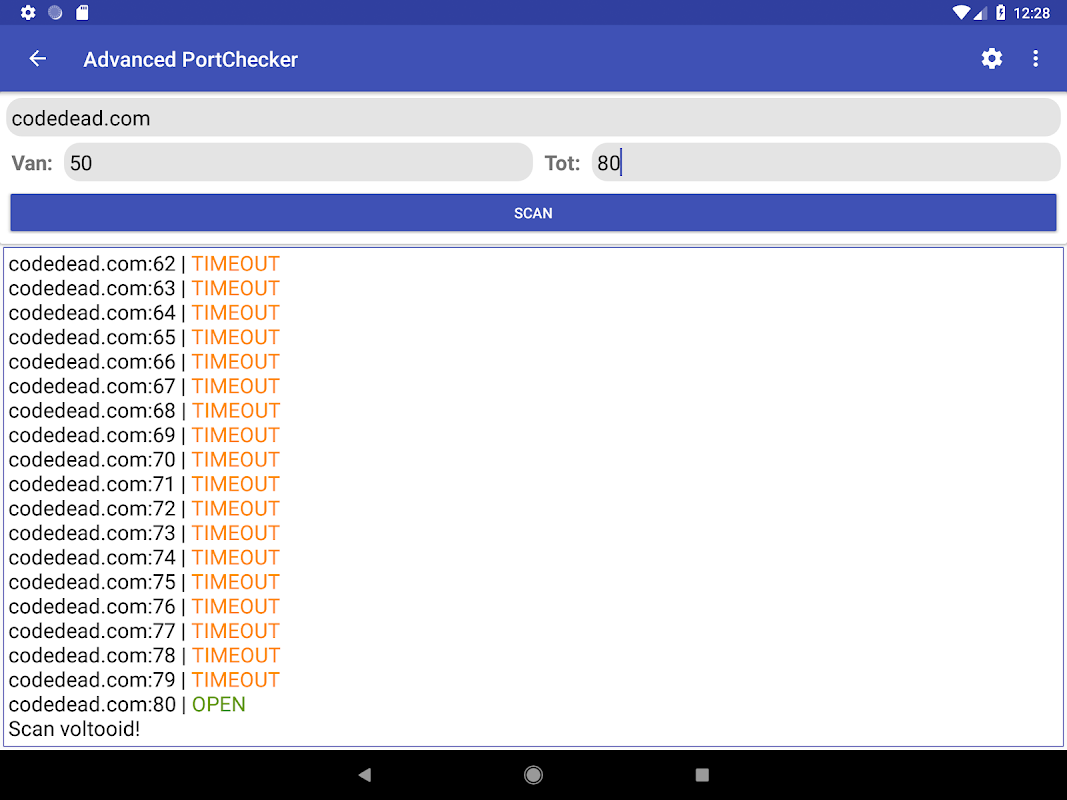Select the codedead.com:66 TIMEOUT result
The image size is (1067, 800).
[144, 362]
